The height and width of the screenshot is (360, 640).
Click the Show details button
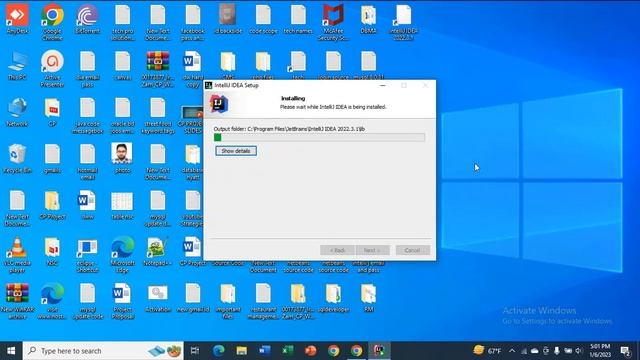tap(236, 151)
